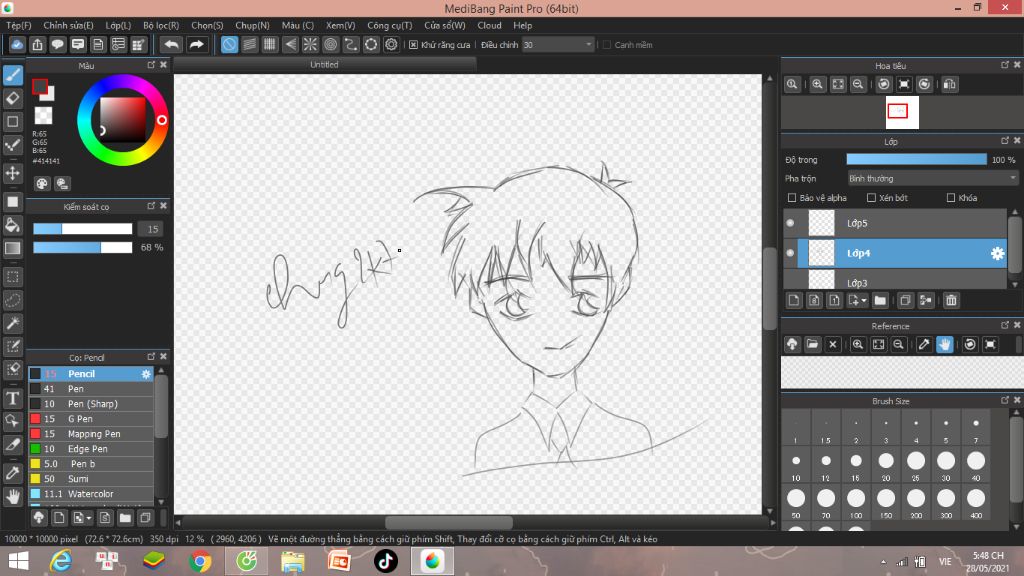
Task: Show hidden system tray icons
Action: click(x=883, y=562)
